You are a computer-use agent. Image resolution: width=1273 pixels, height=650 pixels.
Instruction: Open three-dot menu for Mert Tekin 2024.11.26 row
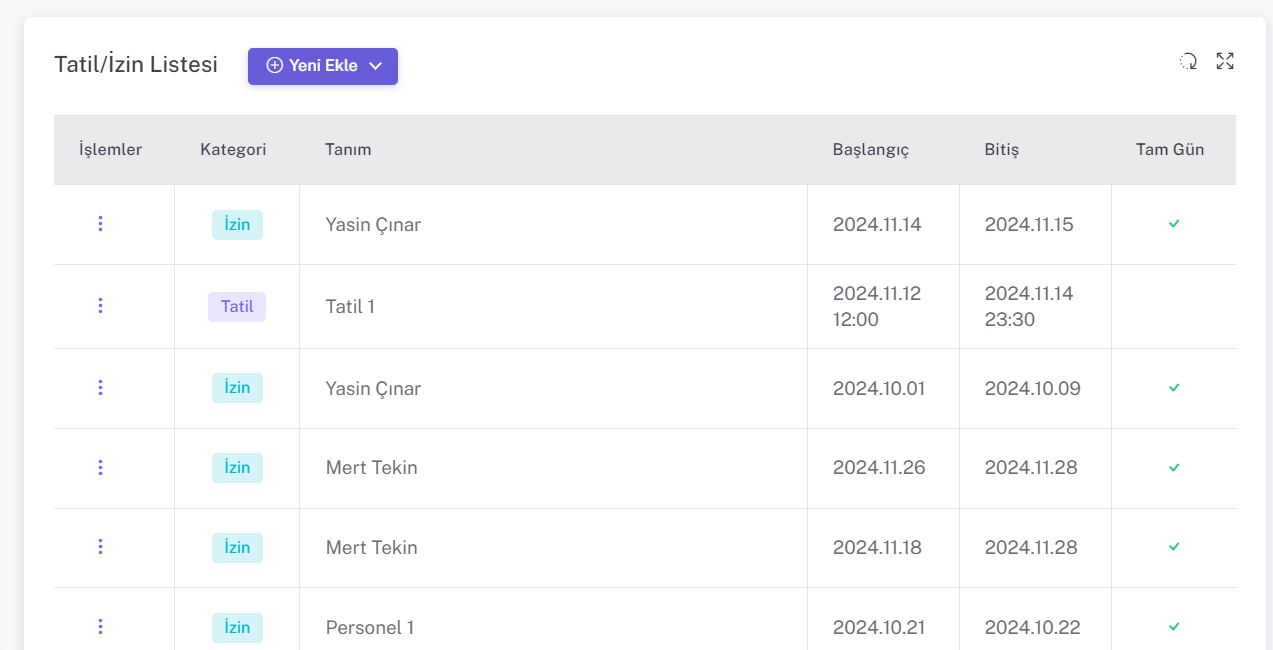(x=100, y=467)
